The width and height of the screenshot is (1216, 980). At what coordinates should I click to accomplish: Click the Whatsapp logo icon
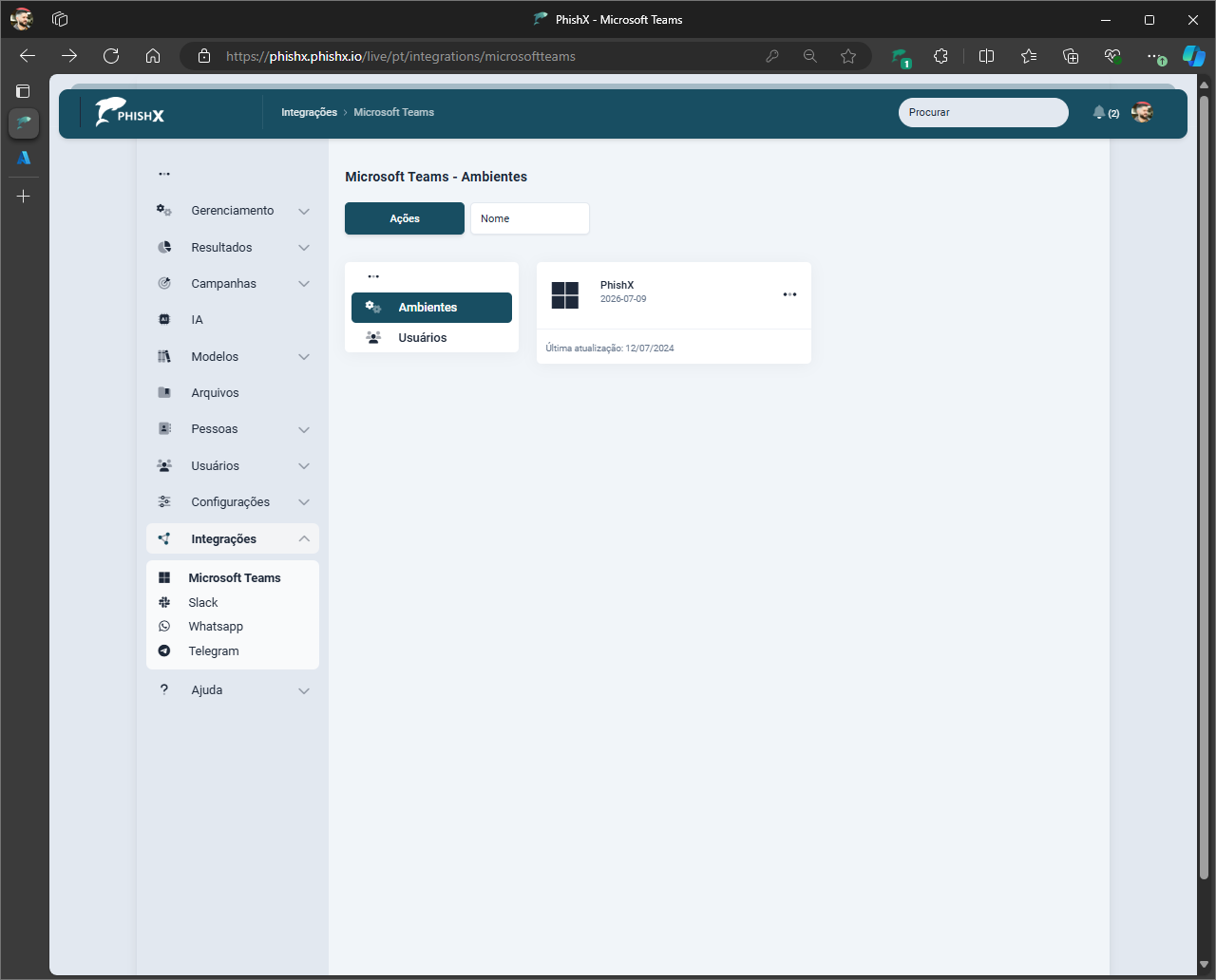click(x=164, y=626)
